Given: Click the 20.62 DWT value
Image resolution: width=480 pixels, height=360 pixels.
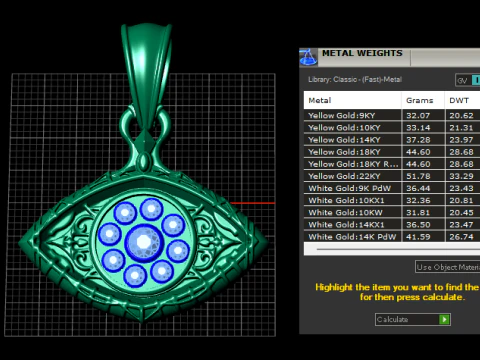Looking at the screenshot, I should click(x=461, y=116).
